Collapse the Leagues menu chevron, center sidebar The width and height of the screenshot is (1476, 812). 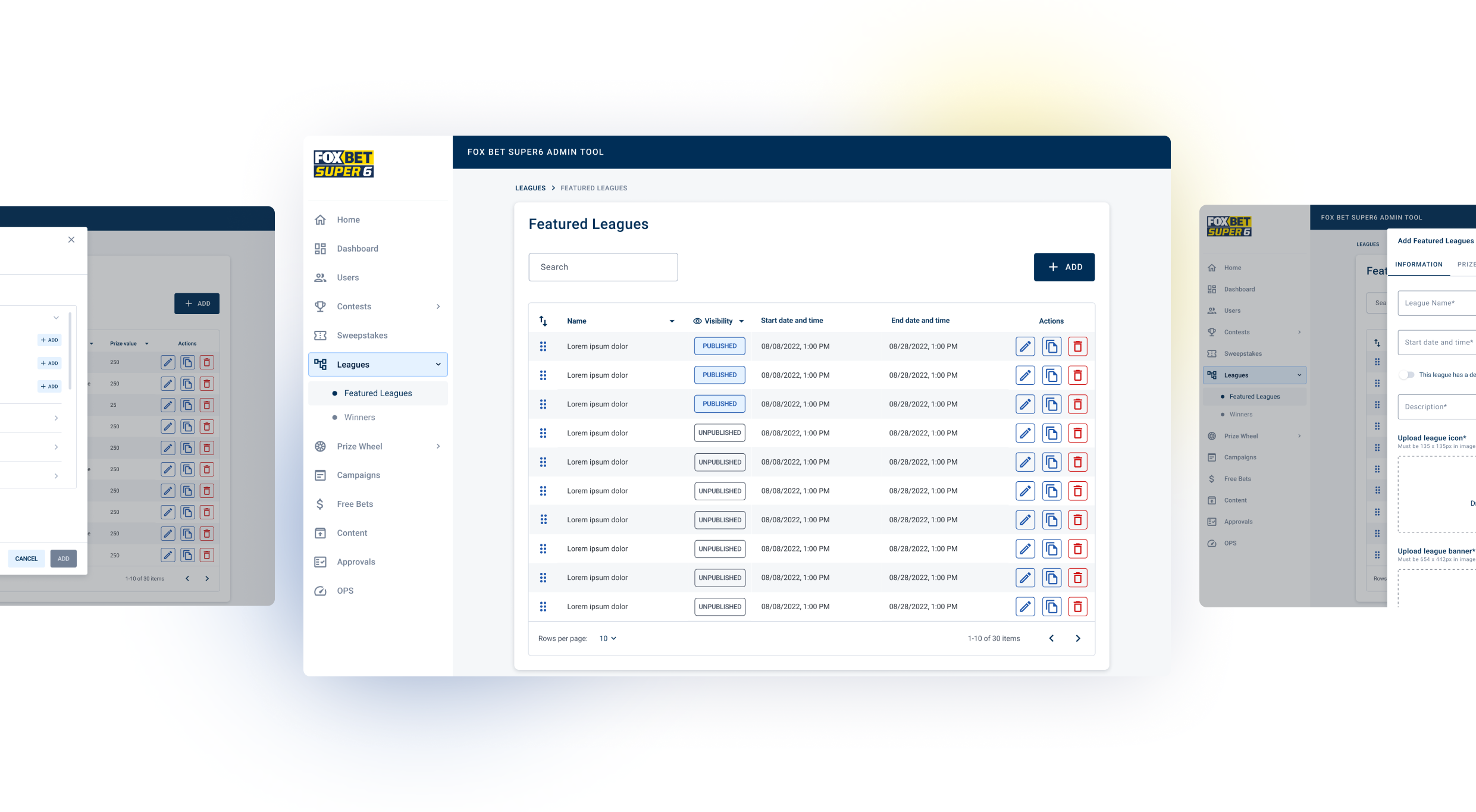point(438,364)
